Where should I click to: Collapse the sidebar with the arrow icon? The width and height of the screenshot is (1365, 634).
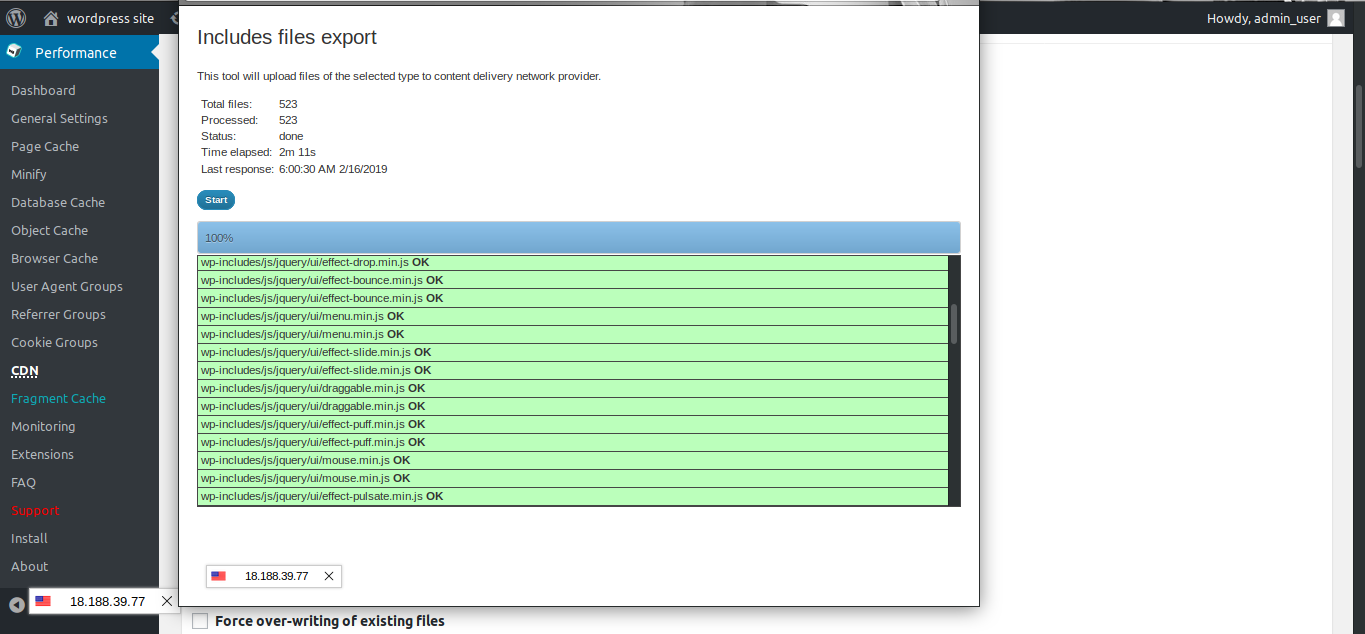[16, 605]
